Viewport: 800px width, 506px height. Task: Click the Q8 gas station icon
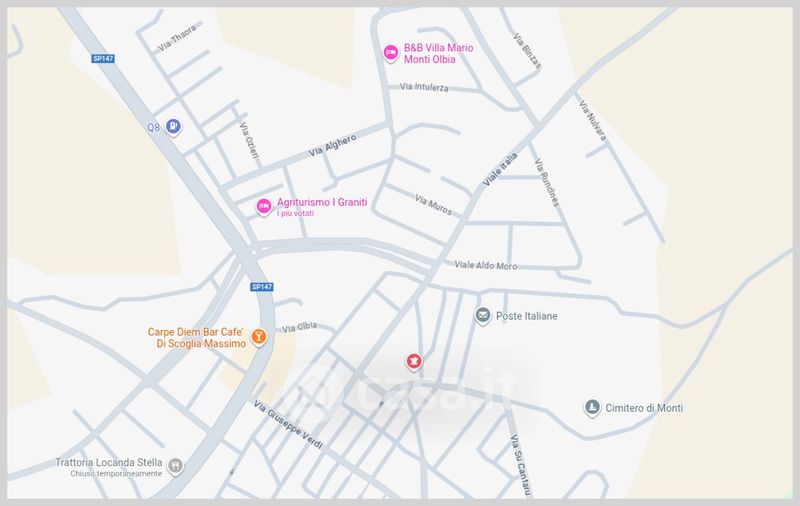tap(173, 126)
